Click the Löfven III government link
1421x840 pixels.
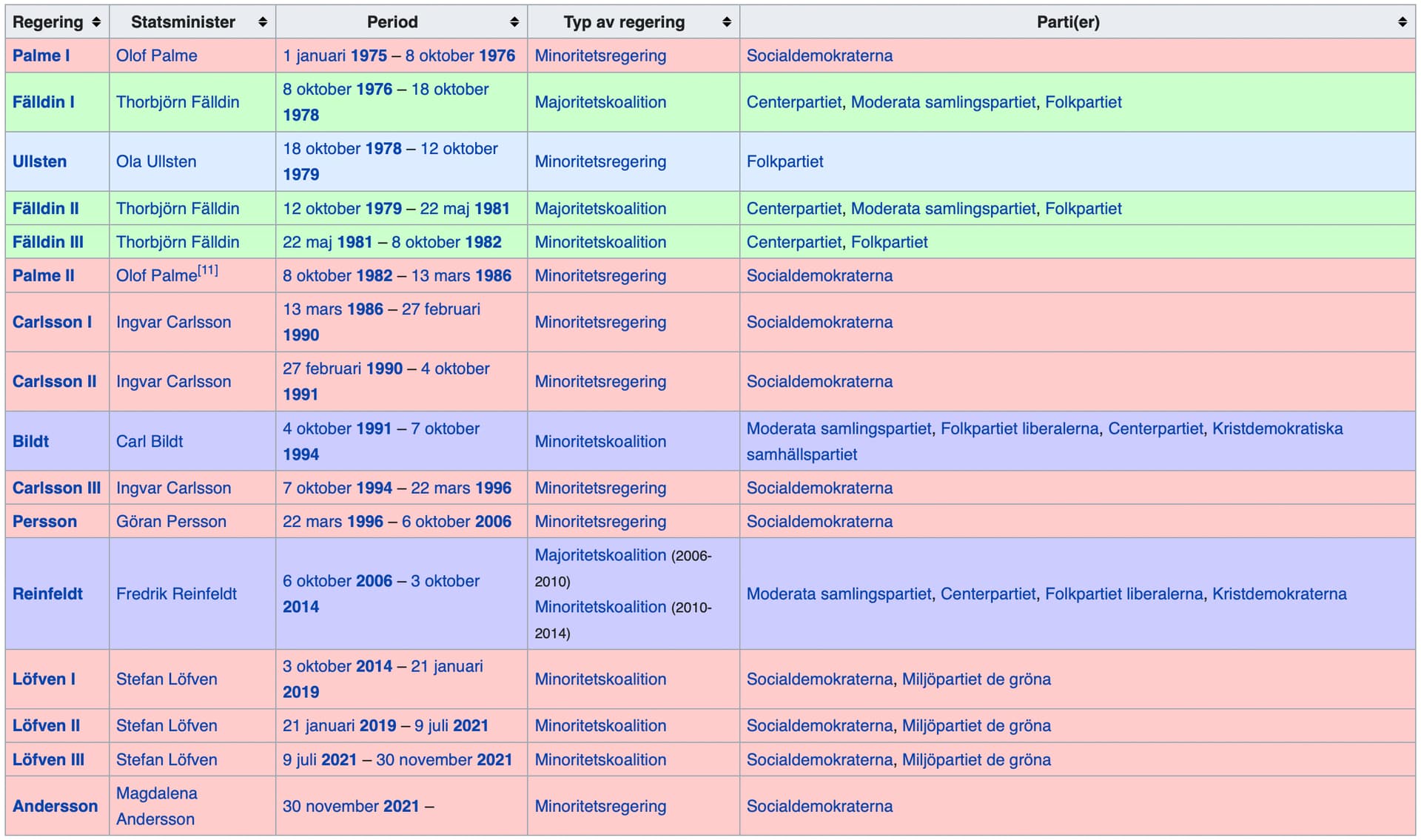(48, 759)
